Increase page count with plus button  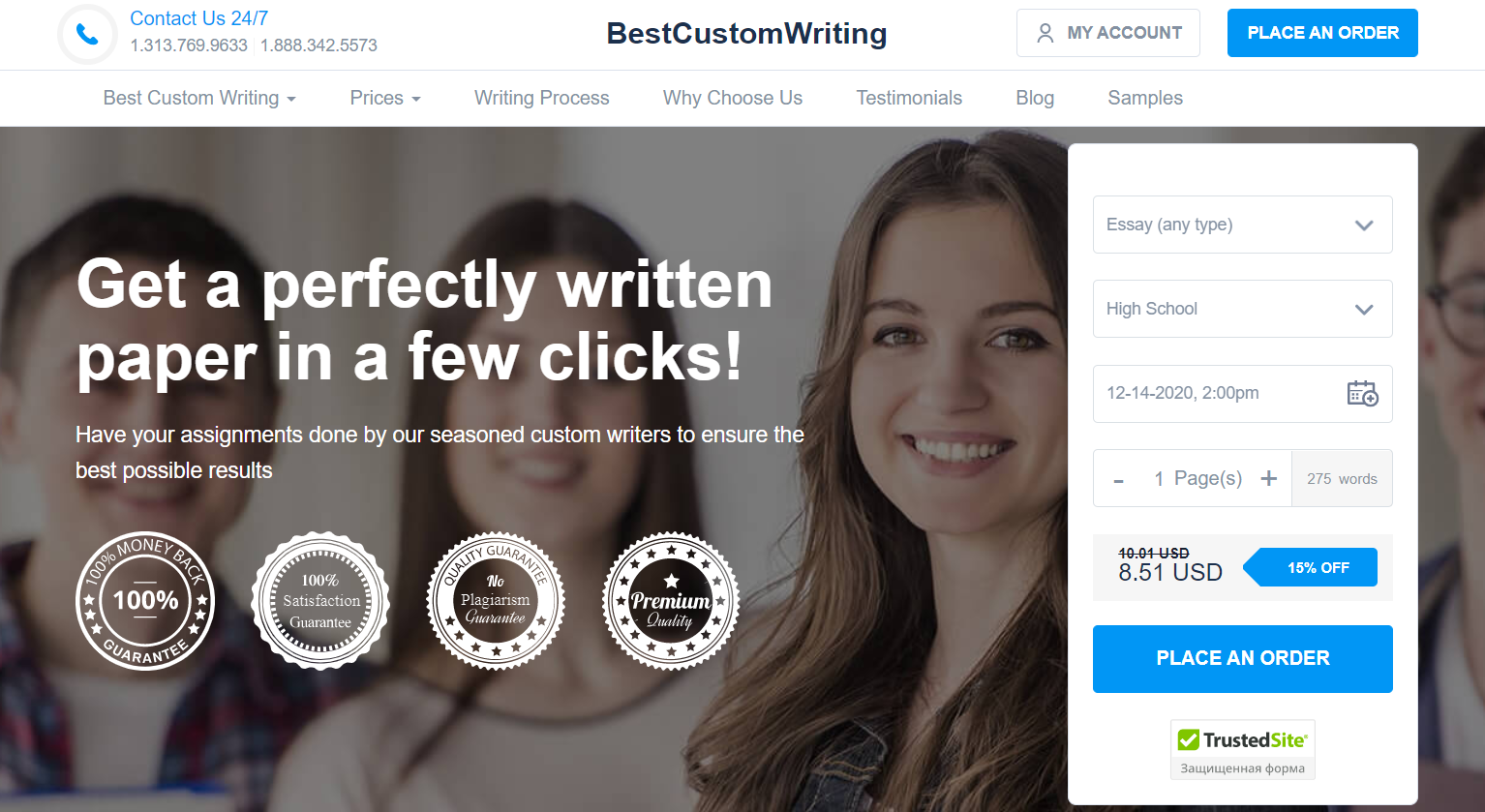click(x=1269, y=478)
